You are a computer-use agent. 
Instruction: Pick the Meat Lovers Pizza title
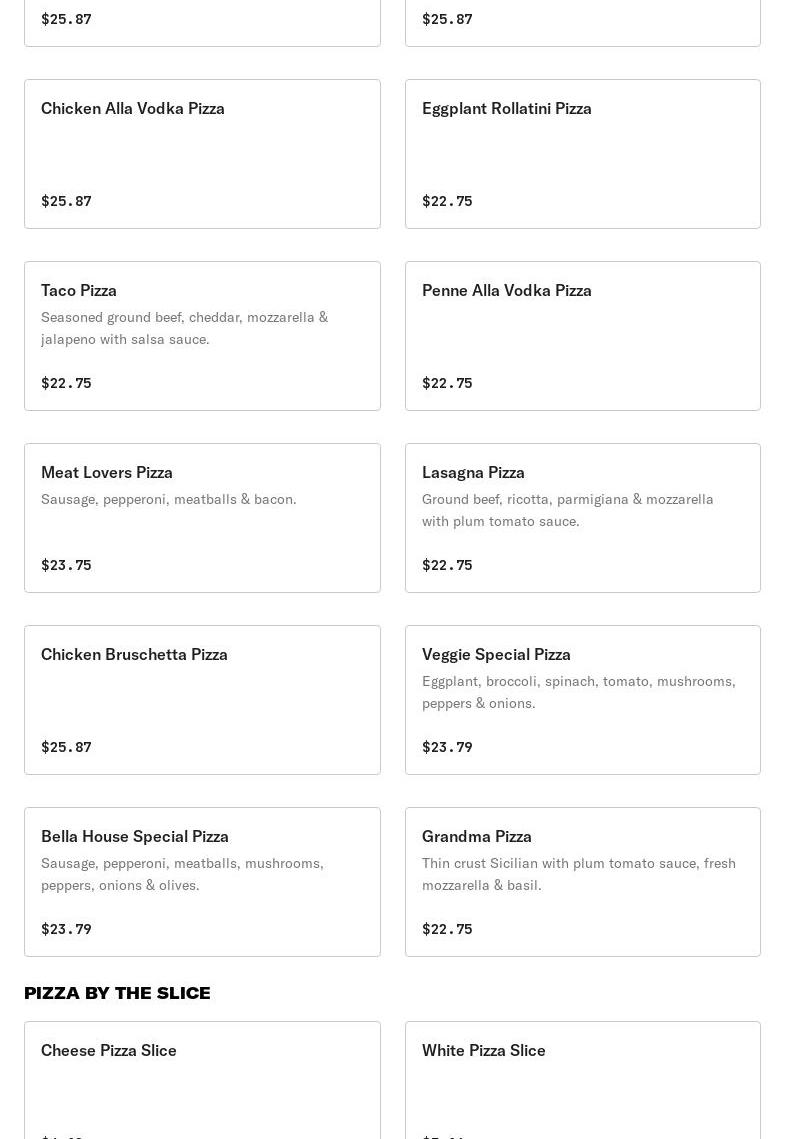(107, 472)
